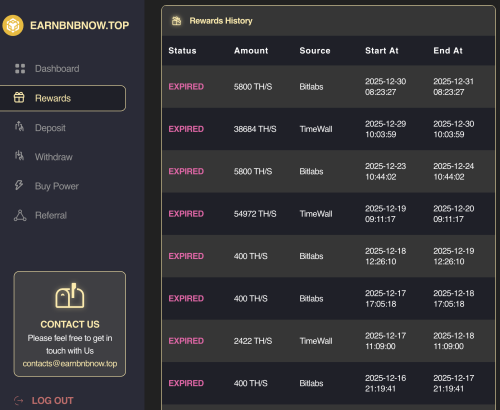Click end time 2025-12-31 08:23:27
Screen dimensions: 500x410
click(453, 87)
